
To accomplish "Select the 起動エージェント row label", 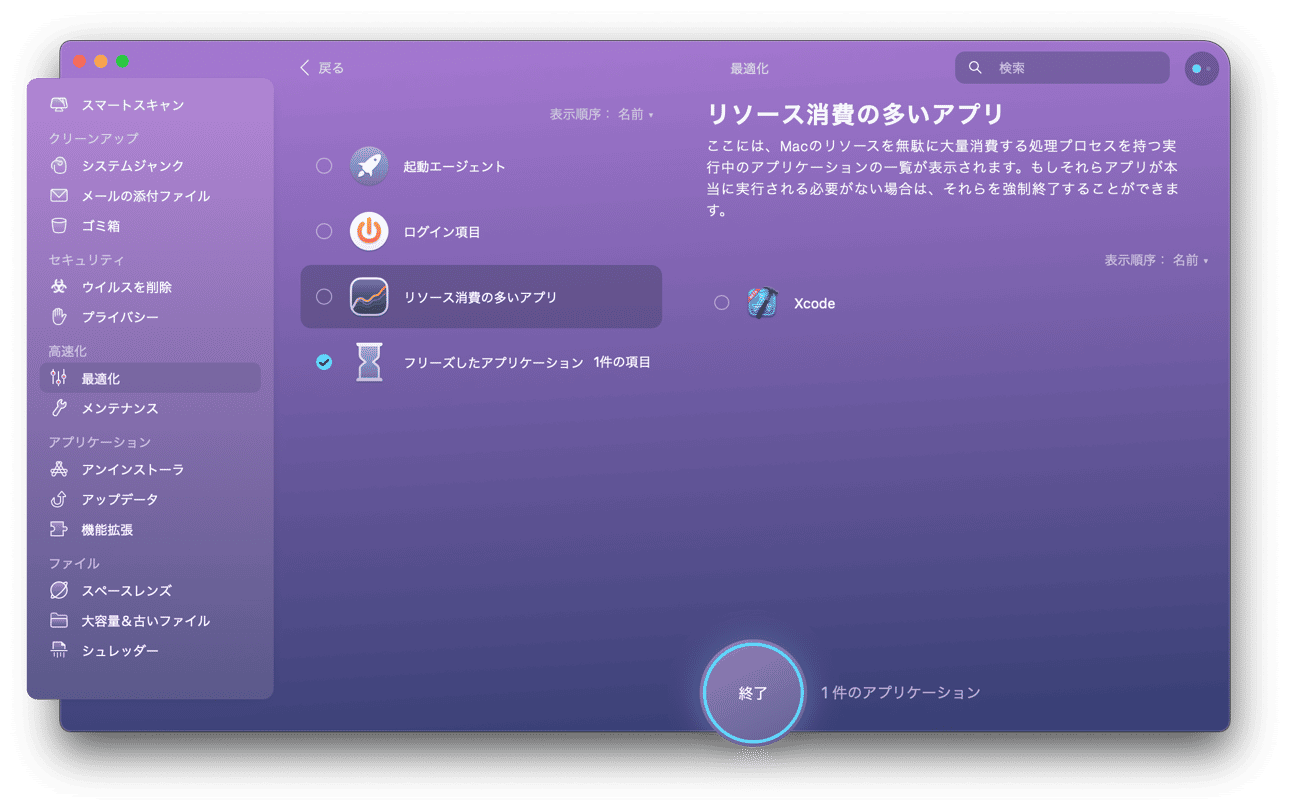I will tap(454, 166).
